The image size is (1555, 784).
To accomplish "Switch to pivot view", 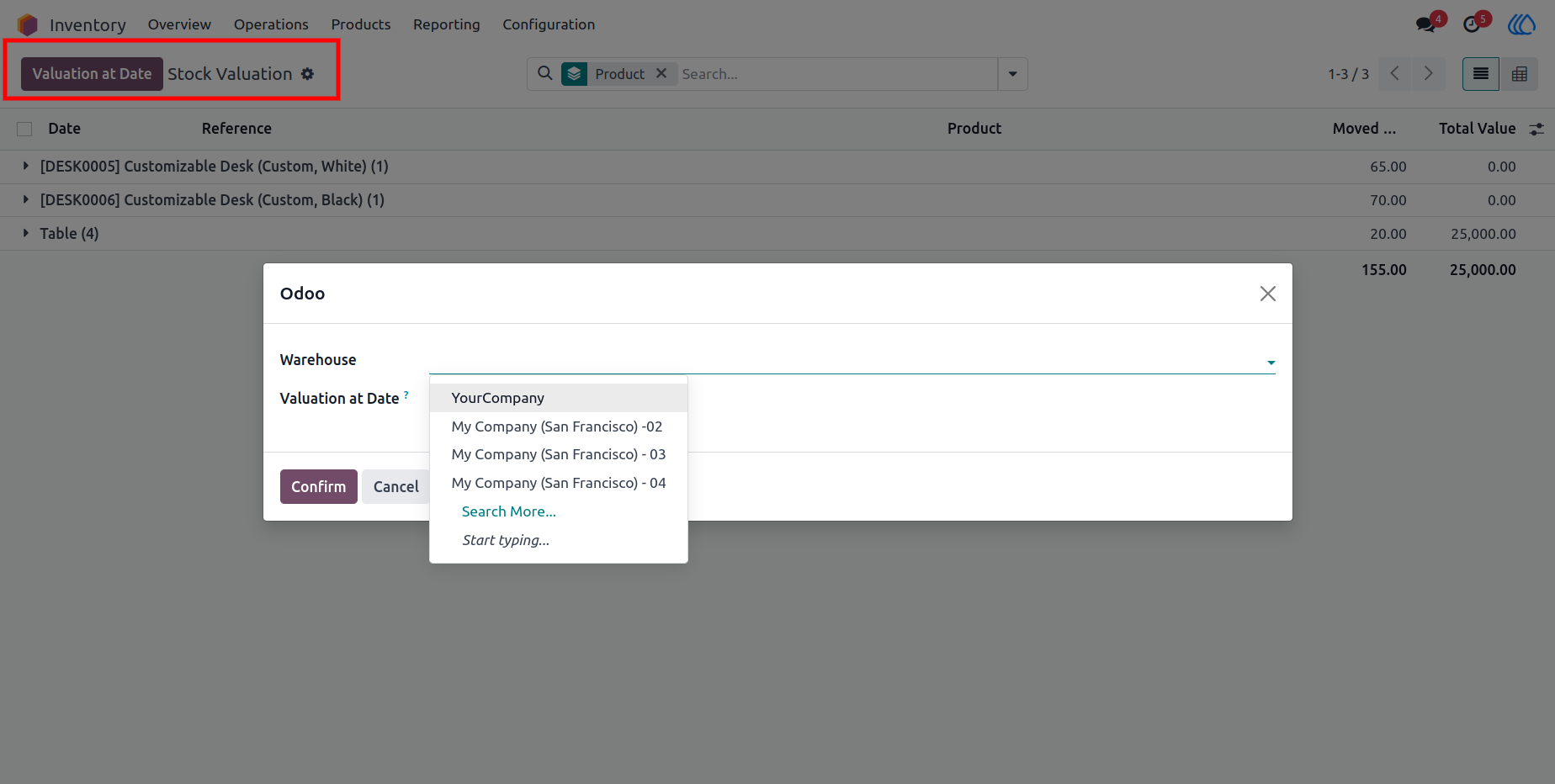I will [1520, 74].
